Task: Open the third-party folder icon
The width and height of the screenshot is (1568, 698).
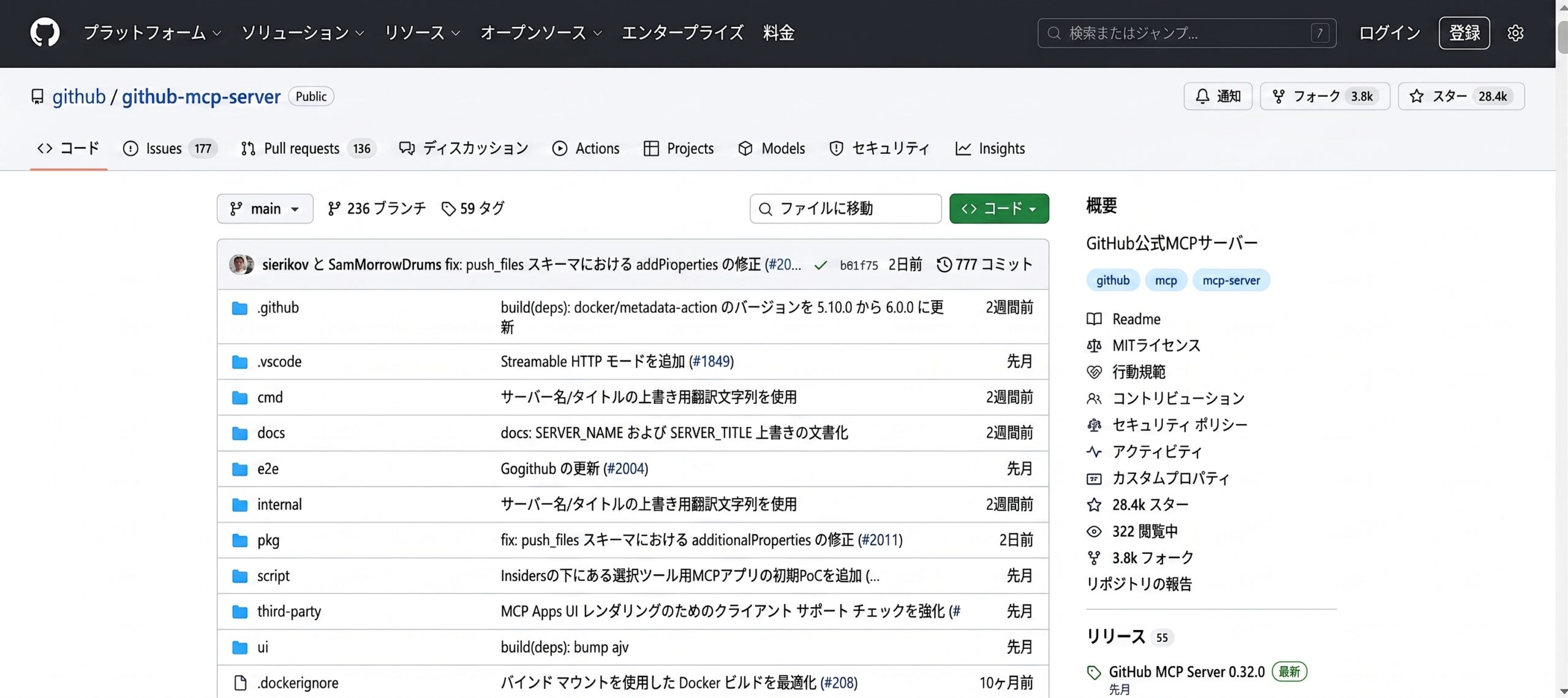Action: coord(239,612)
